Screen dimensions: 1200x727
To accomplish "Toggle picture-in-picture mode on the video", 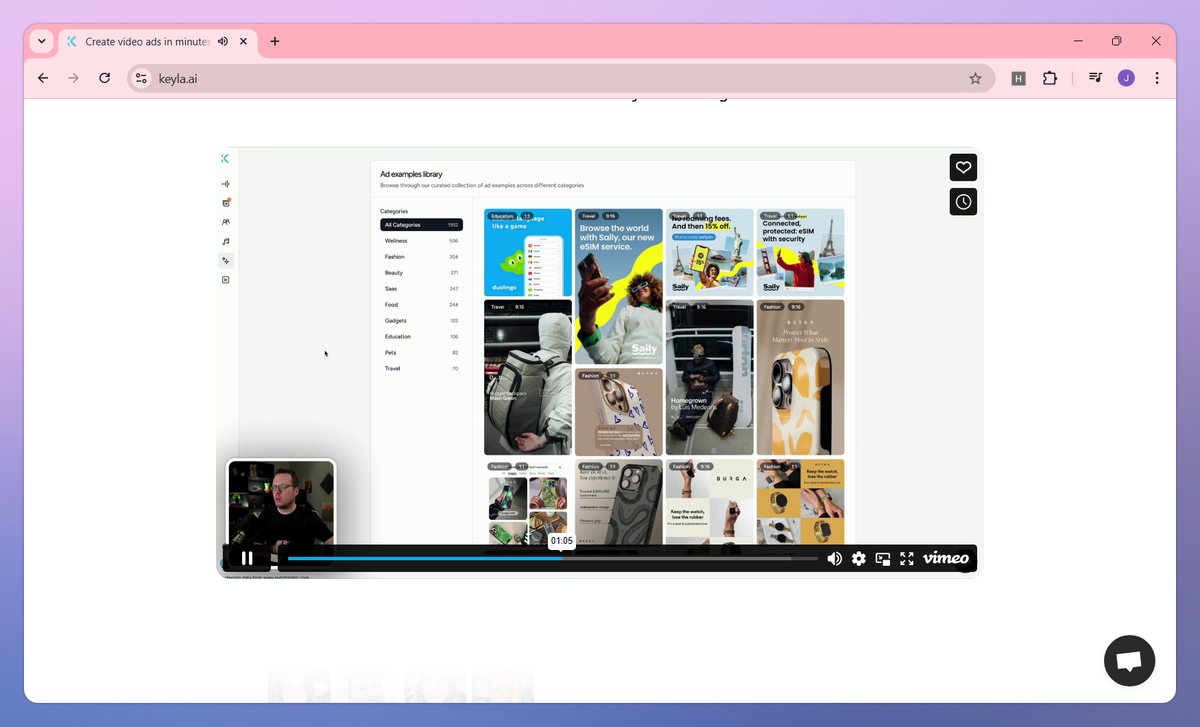I will pos(882,559).
